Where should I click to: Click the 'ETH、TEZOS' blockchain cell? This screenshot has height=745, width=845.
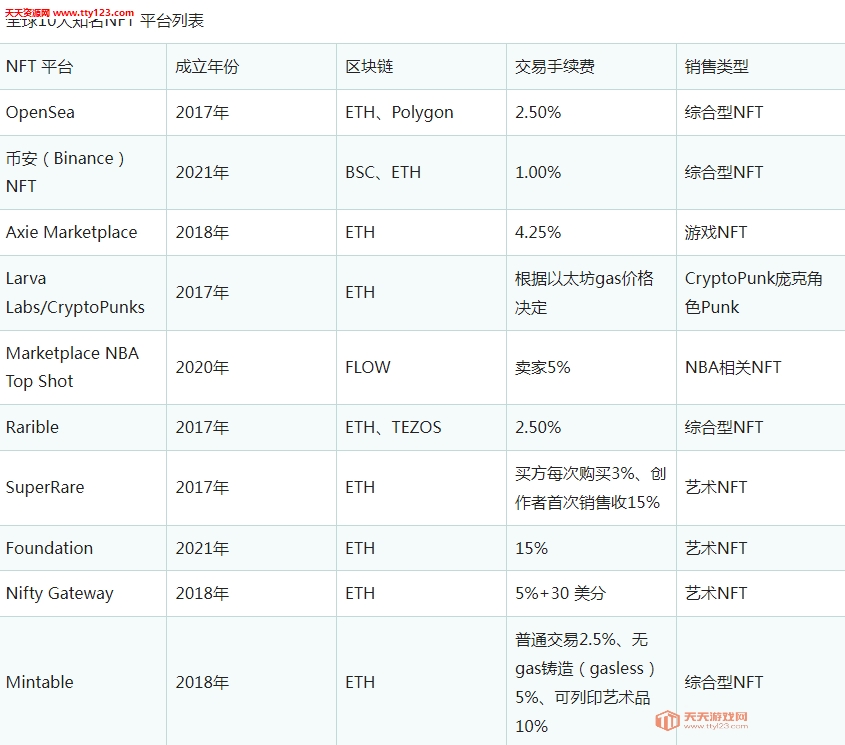[393, 427]
